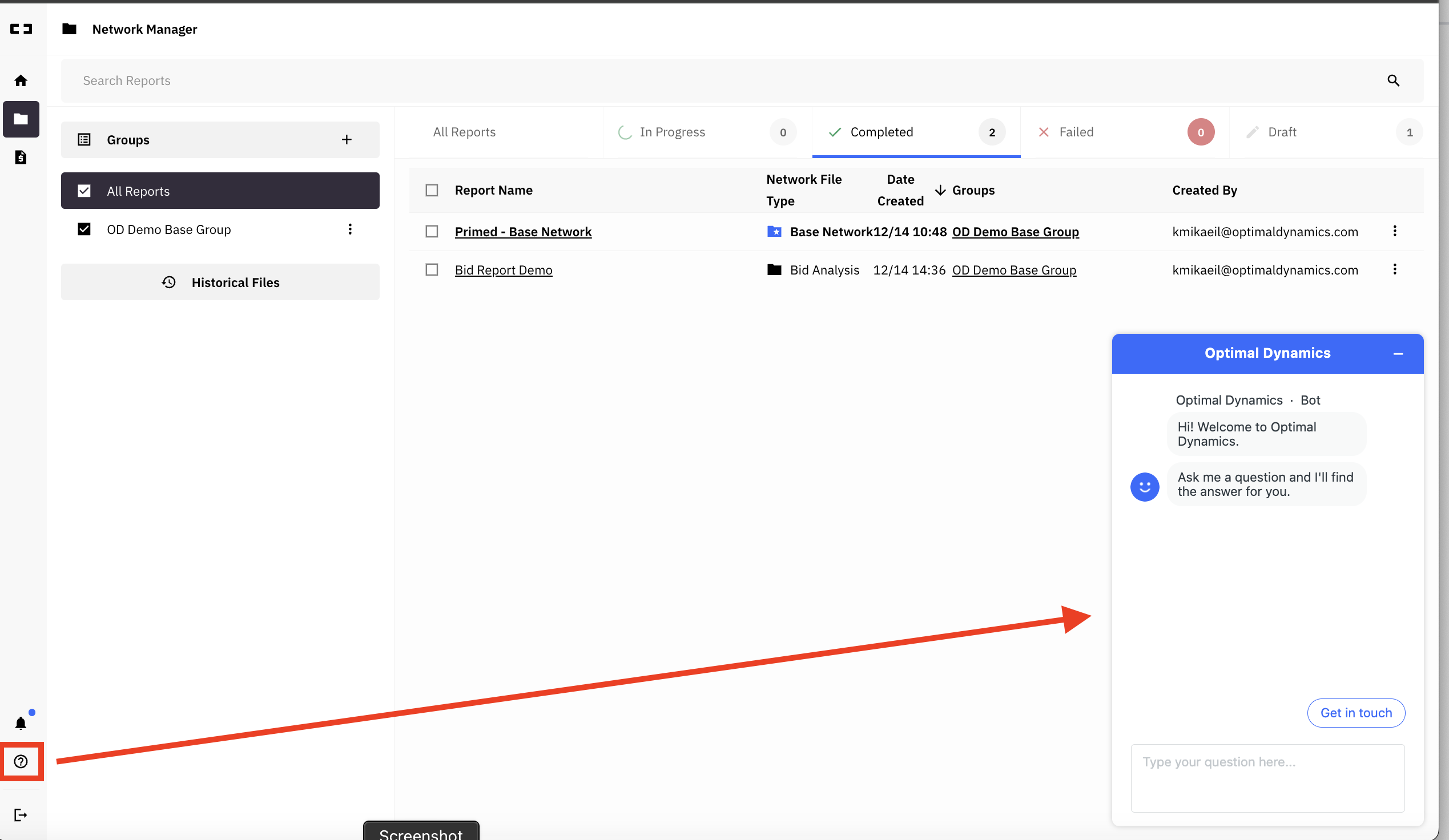The height and width of the screenshot is (840, 1449).
Task: Collapse the Optimal Dynamics chat window
Action: [1398, 353]
